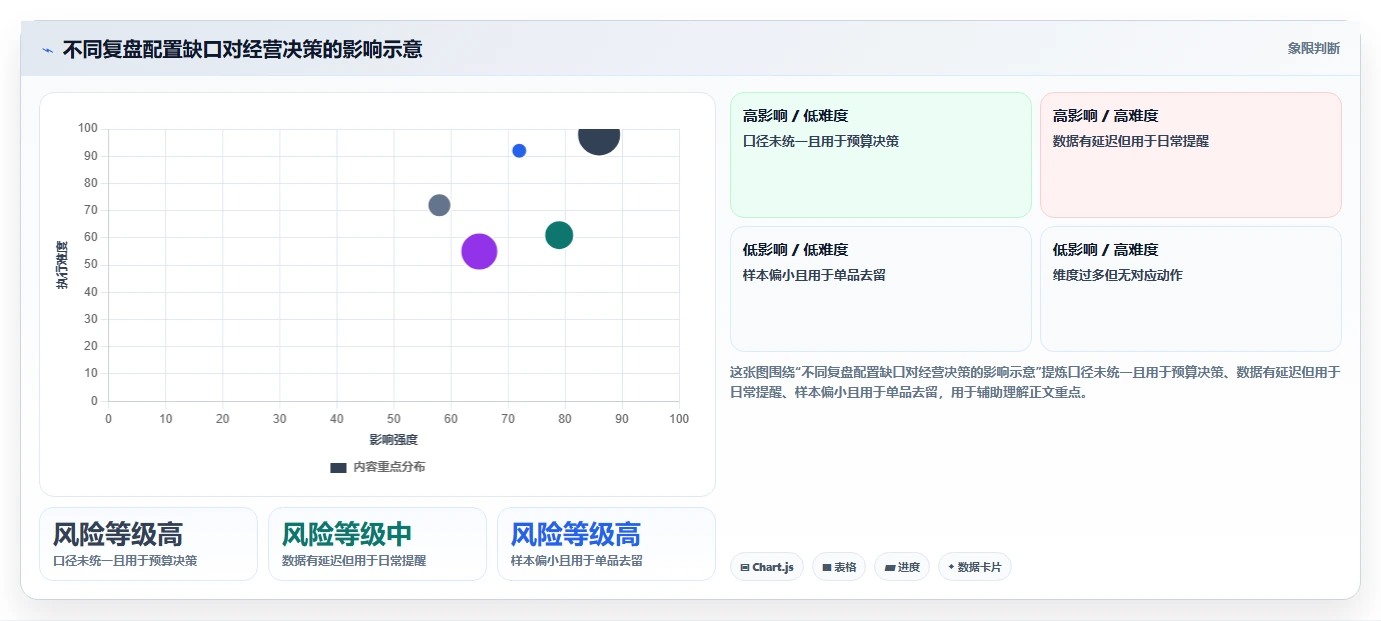1381x621 pixels.
Task: Click the description paragraph starting 这张图围绕
Action: tap(1035, 382)
